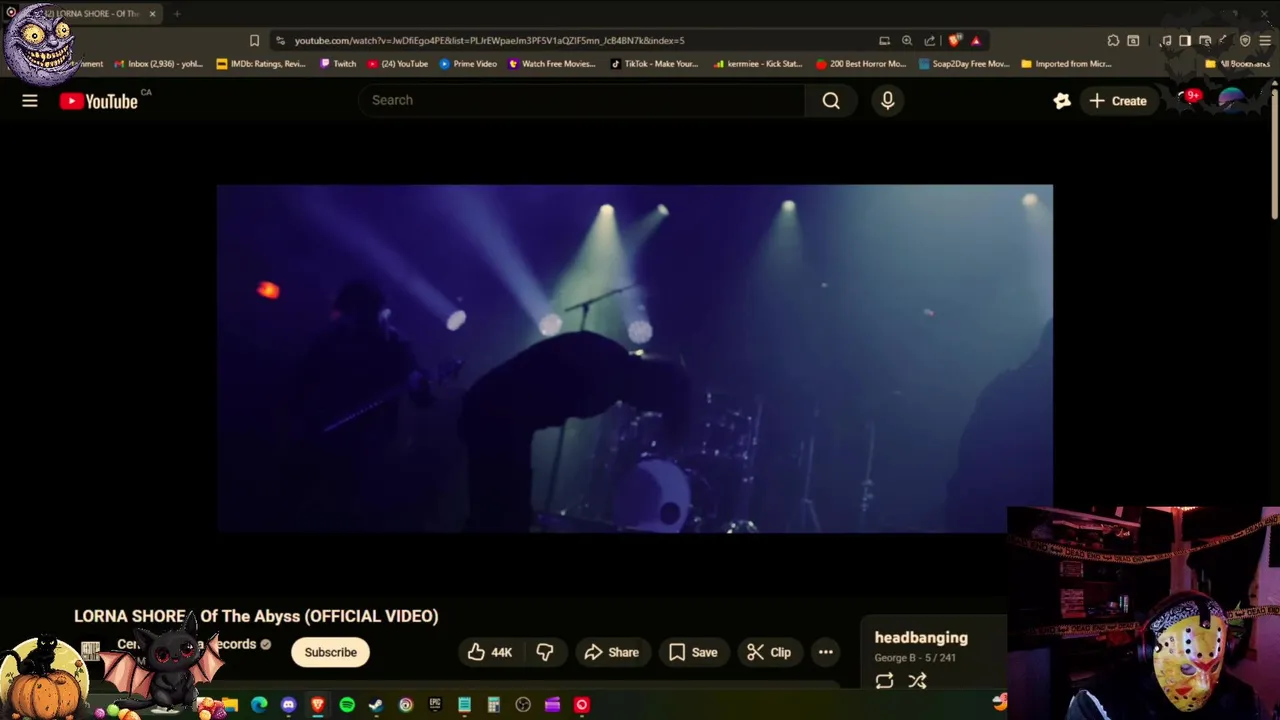
Task: Start voice search with microphone icon
Action: [887, 100]
